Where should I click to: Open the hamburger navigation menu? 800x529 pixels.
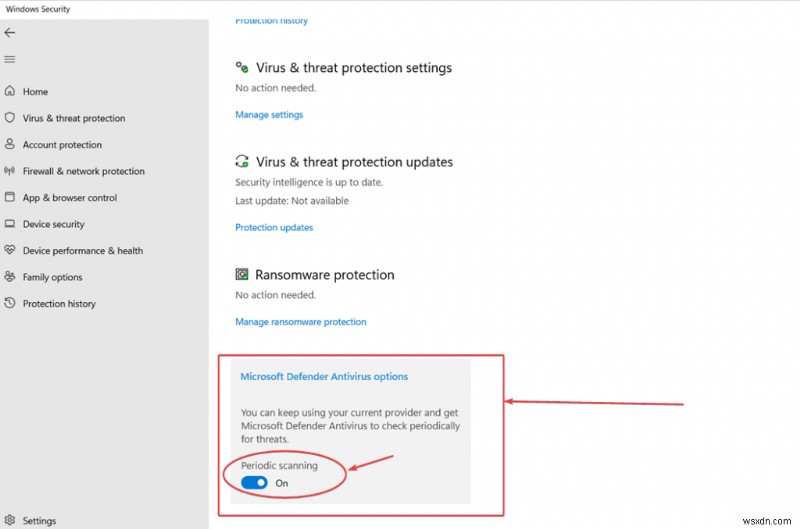10,59
